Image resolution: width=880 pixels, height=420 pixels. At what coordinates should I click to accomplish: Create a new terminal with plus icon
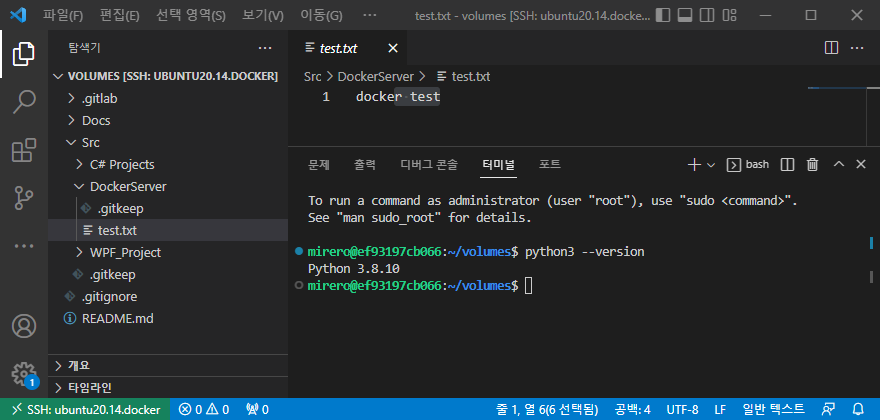pos(694,165)
